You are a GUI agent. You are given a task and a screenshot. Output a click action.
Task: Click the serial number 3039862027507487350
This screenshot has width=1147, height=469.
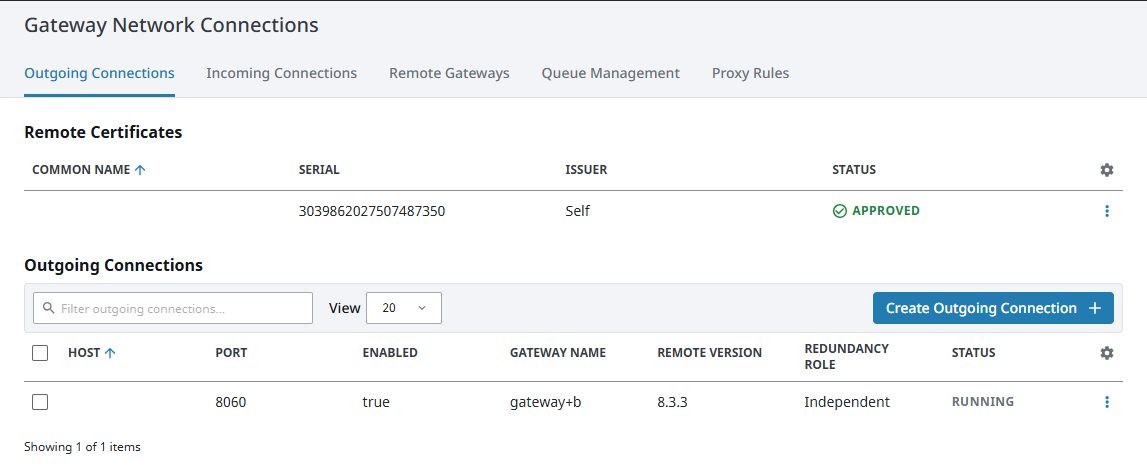372,211
